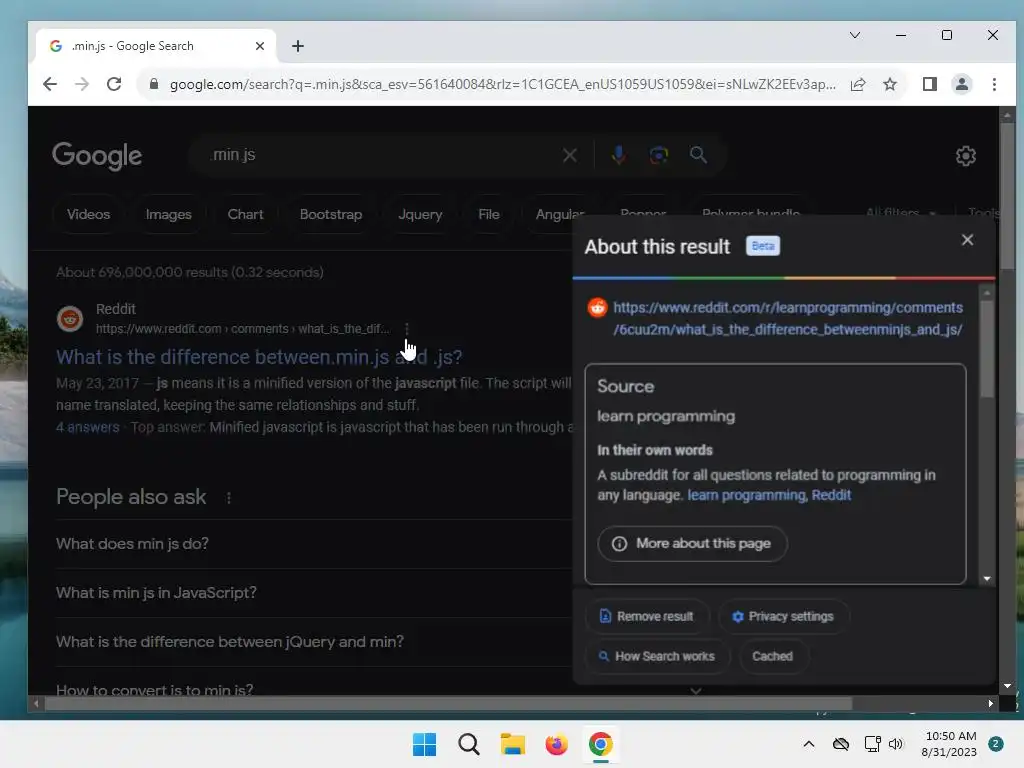Viewport: 1024px width, 768px height.
Task: Filter results by Videos
Action: (88, 214)
